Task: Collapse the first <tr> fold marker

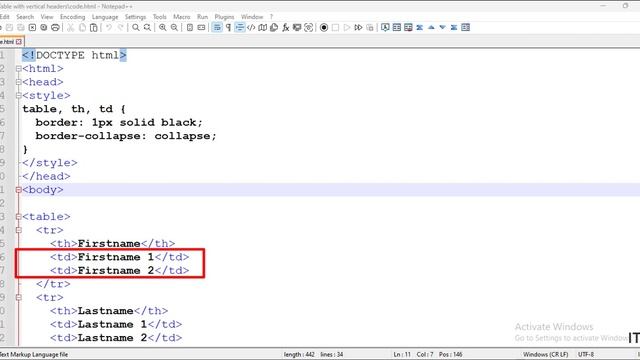Action: 18,230
